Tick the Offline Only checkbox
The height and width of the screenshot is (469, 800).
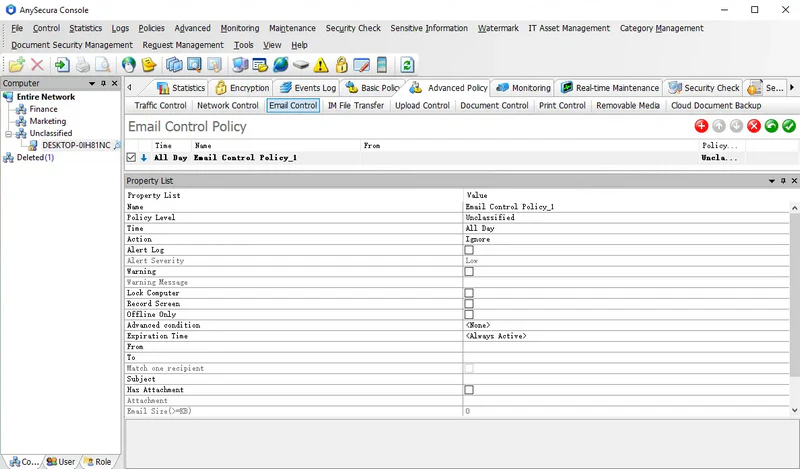(x=469, y=314)
